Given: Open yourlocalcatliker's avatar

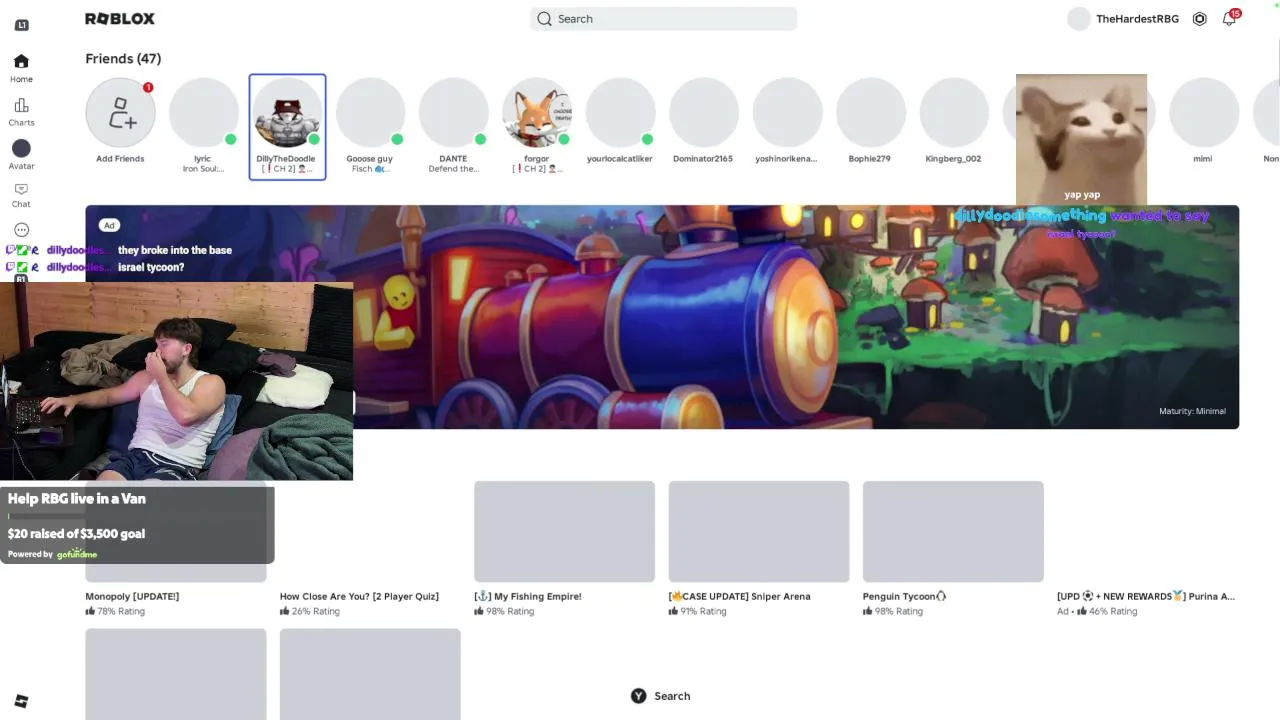Looking at the screenshot, I should coord(620,113).
